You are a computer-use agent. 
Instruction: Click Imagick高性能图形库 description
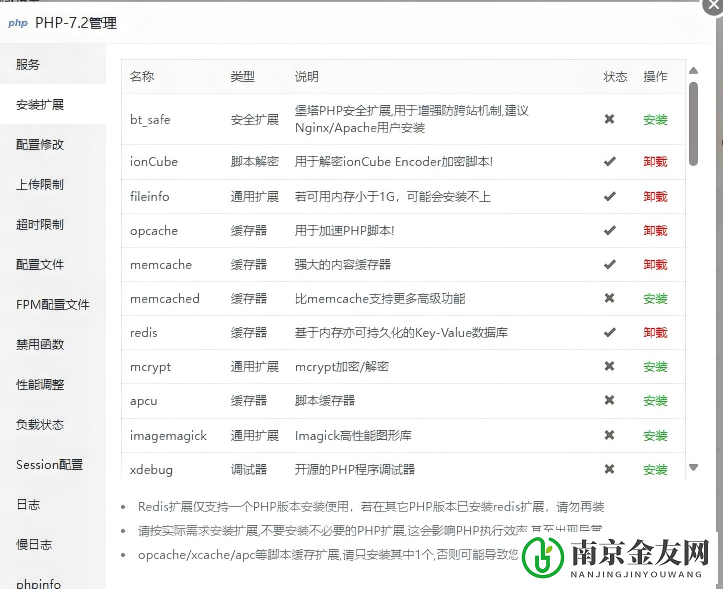point(353,436)
